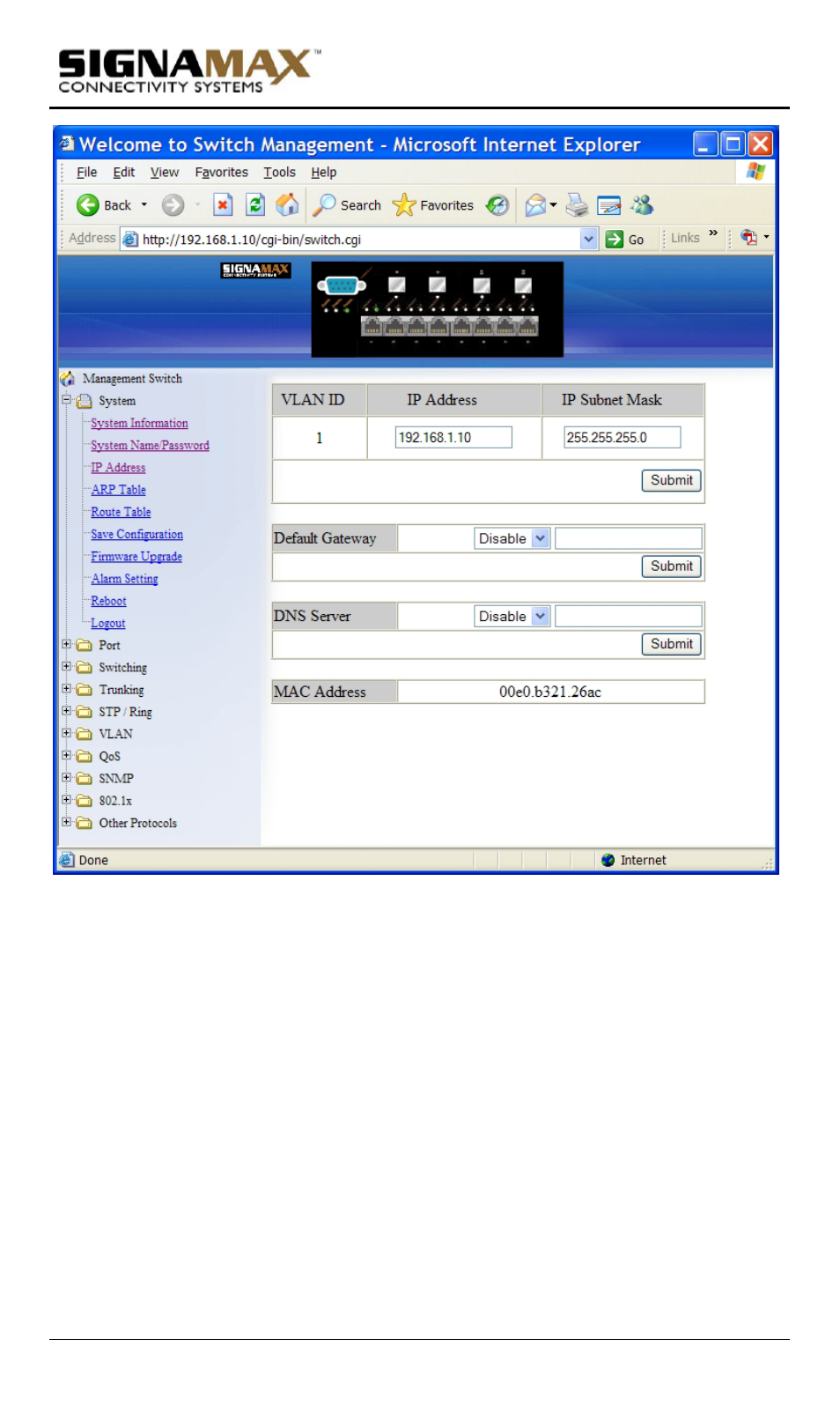Image resolution: width=840 pixels, height=1414 pixels.
Task: Expand the Port tree node
Action: click(66, 645)
